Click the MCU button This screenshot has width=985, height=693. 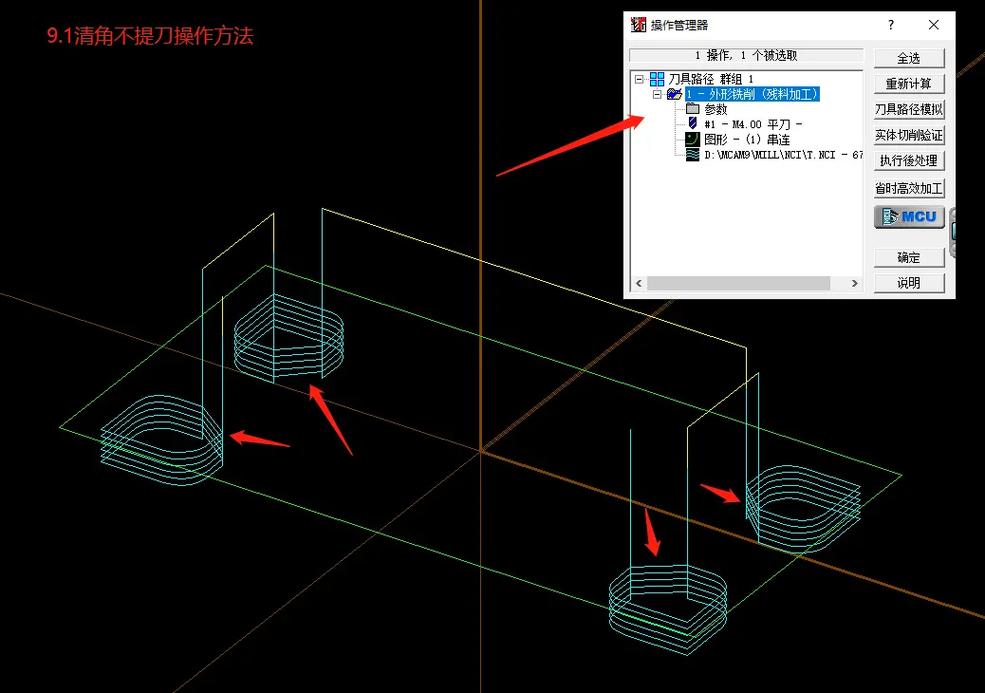[x=909, y=217]
